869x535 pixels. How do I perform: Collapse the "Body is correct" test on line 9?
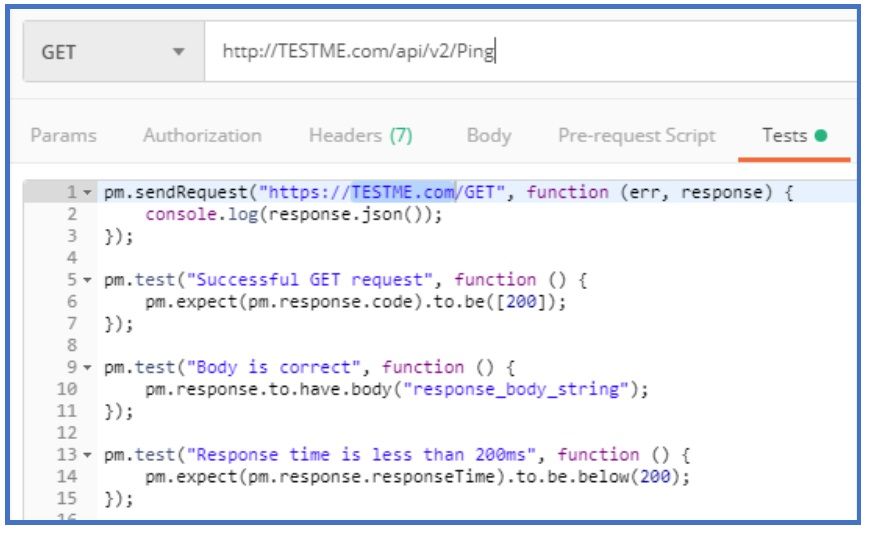[x=88, y=367]
